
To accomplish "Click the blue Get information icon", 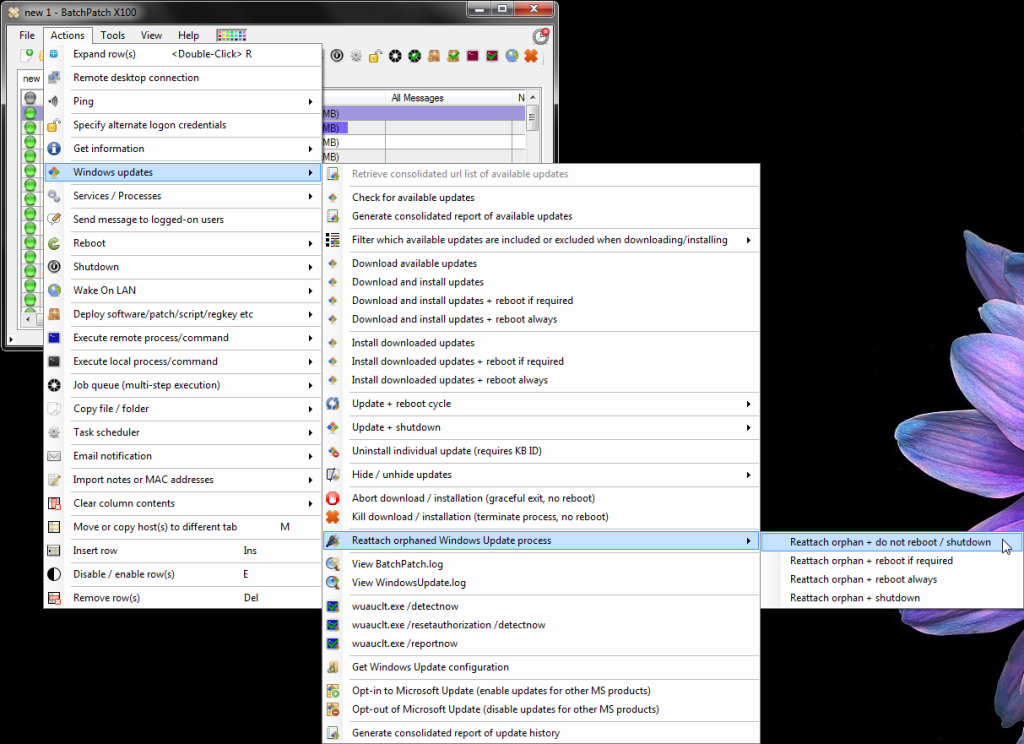I will coord(54,148).
